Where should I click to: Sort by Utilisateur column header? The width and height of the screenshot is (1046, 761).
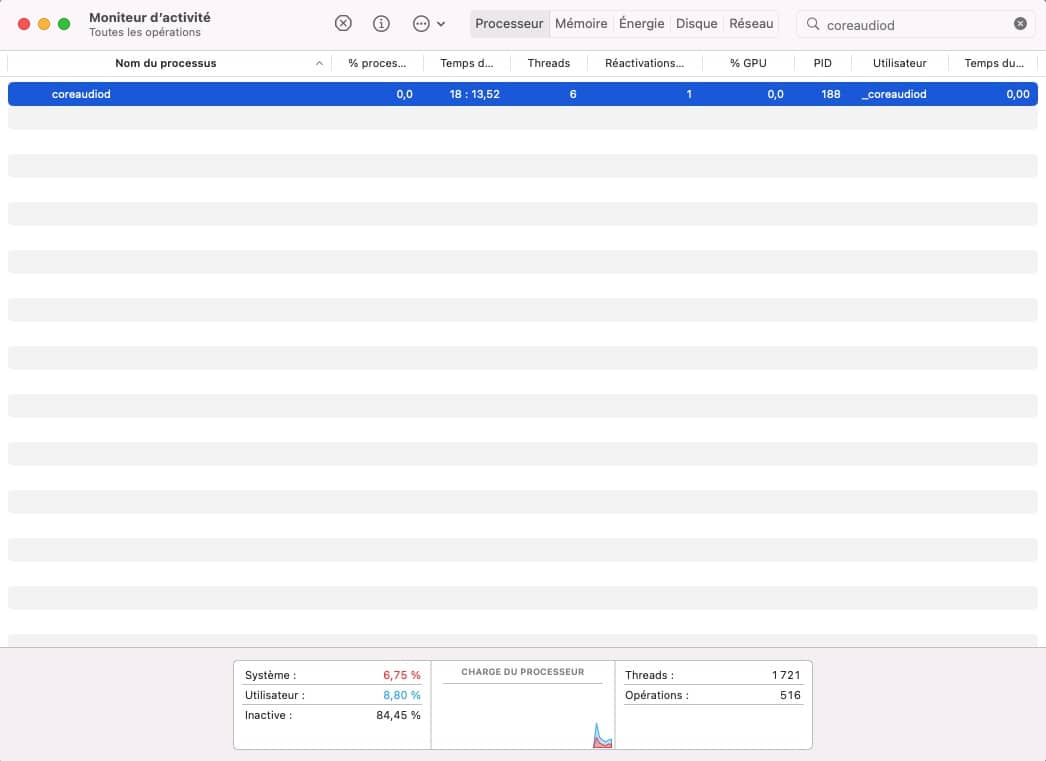click(x=899, y=63)
